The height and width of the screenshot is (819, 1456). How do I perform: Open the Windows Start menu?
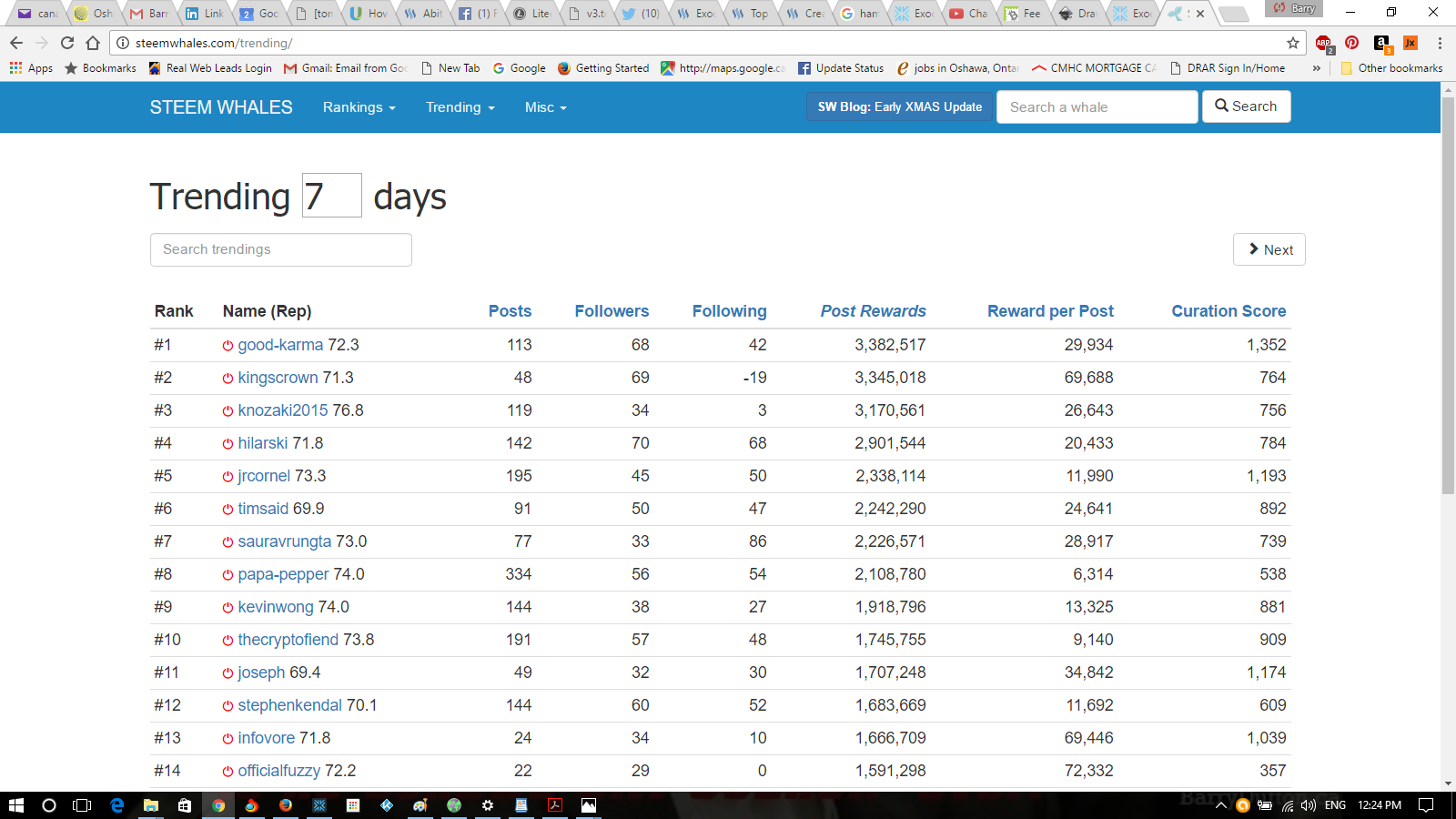[15, 805]
